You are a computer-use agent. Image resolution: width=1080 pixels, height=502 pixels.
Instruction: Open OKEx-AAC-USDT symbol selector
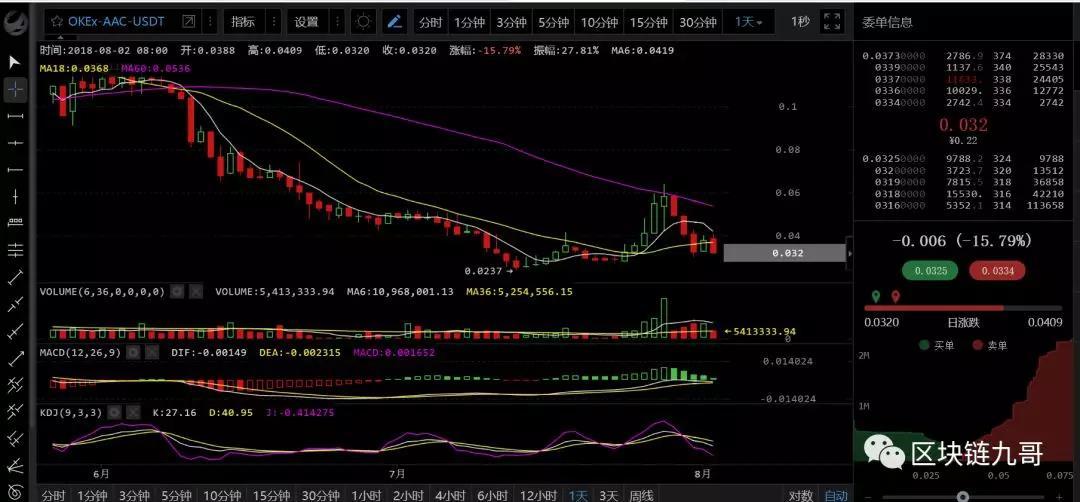(116, 21)
